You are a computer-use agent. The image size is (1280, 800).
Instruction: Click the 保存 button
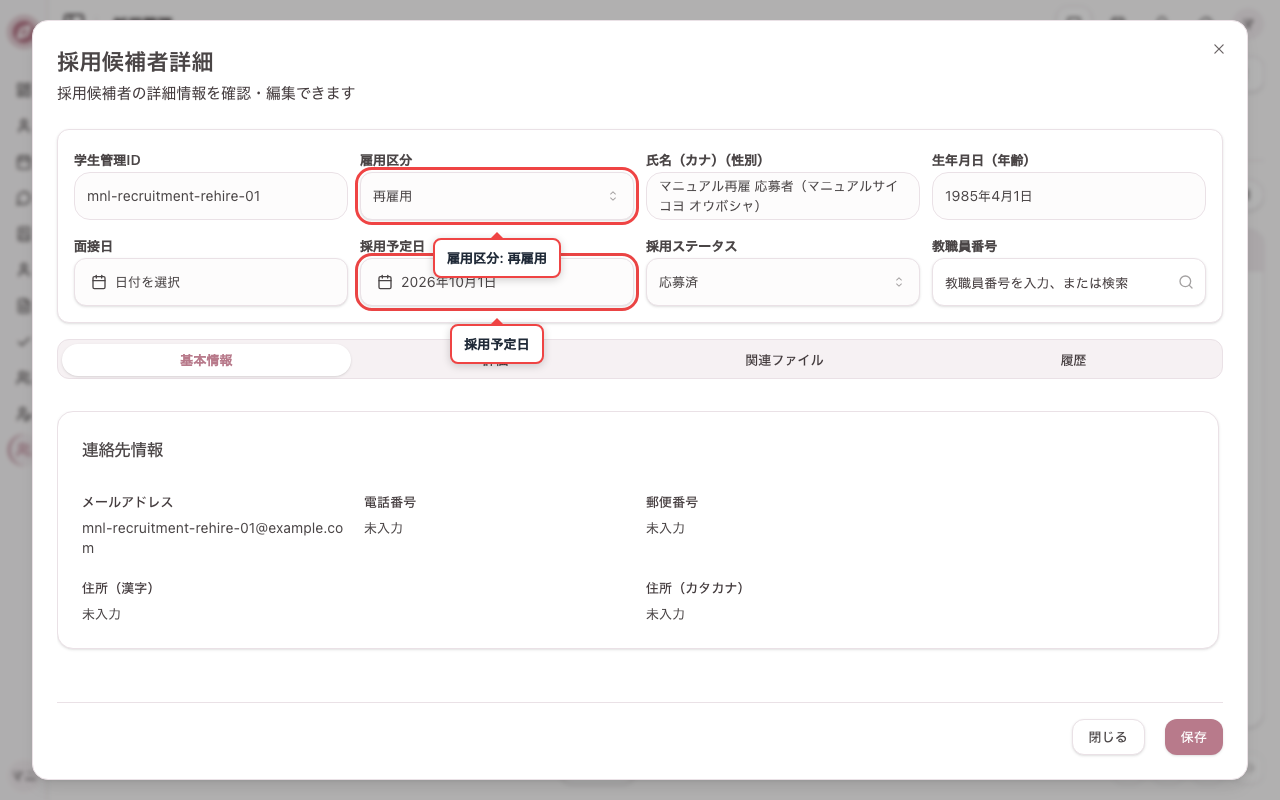[1194, 737]
